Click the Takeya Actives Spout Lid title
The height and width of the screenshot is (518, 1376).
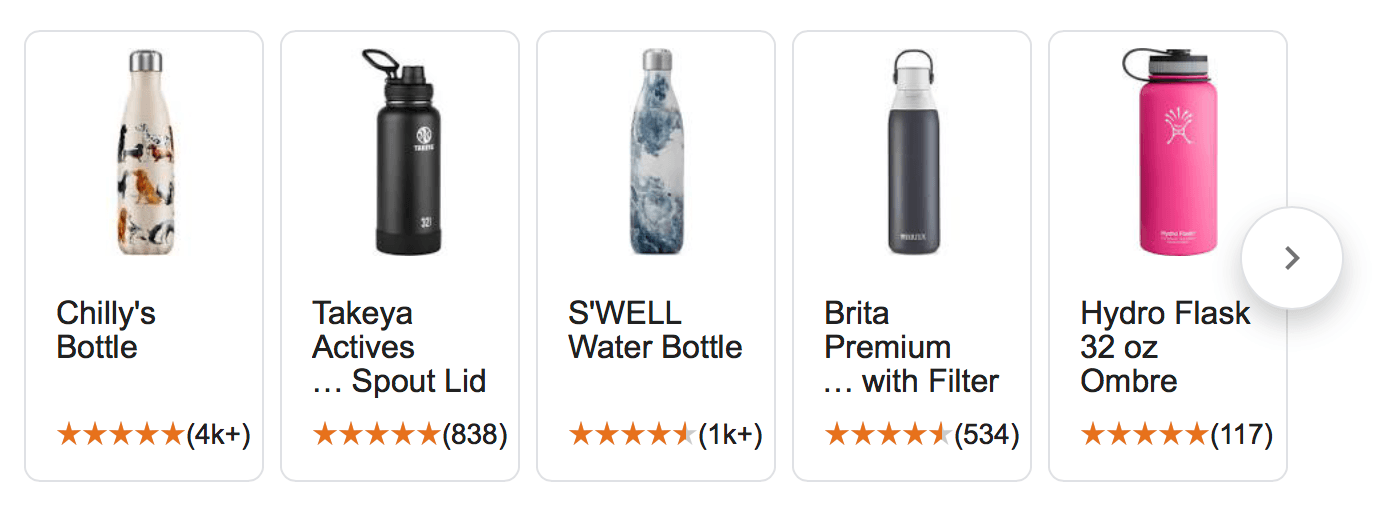(399, 347)
